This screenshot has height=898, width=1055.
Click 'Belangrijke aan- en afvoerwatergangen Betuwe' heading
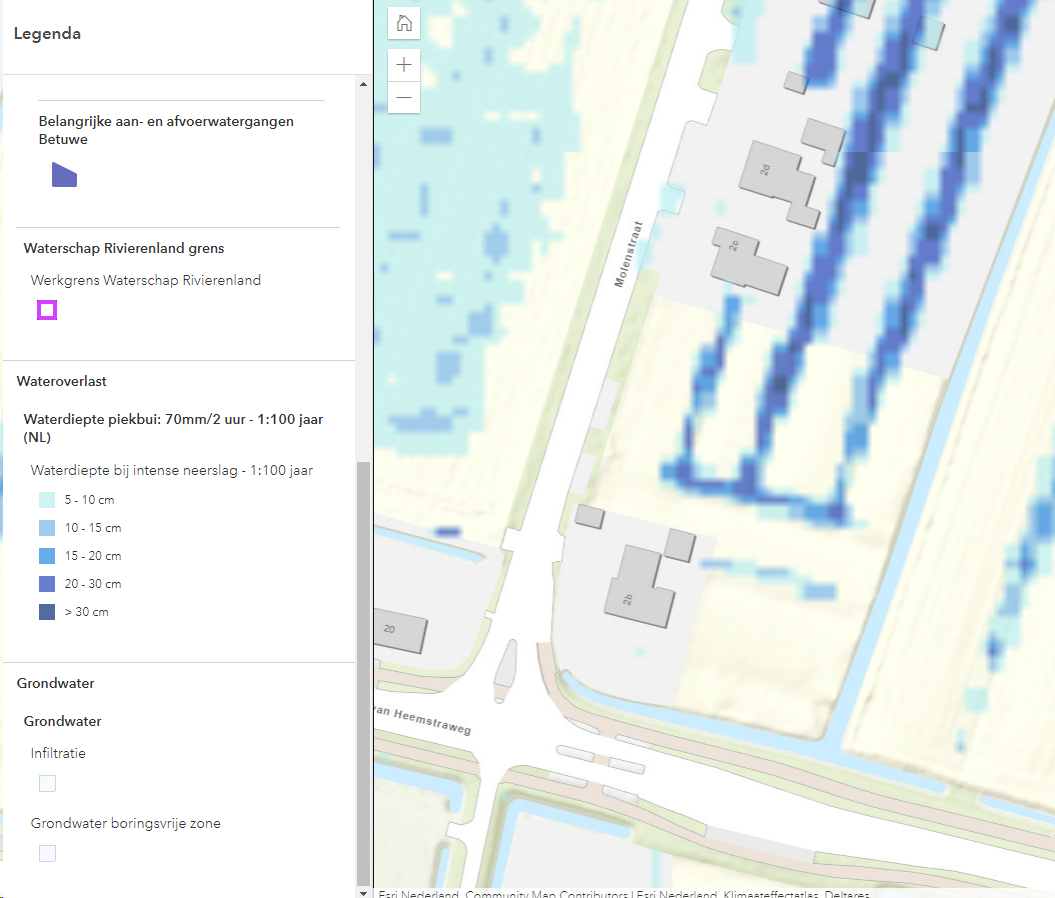166,130
